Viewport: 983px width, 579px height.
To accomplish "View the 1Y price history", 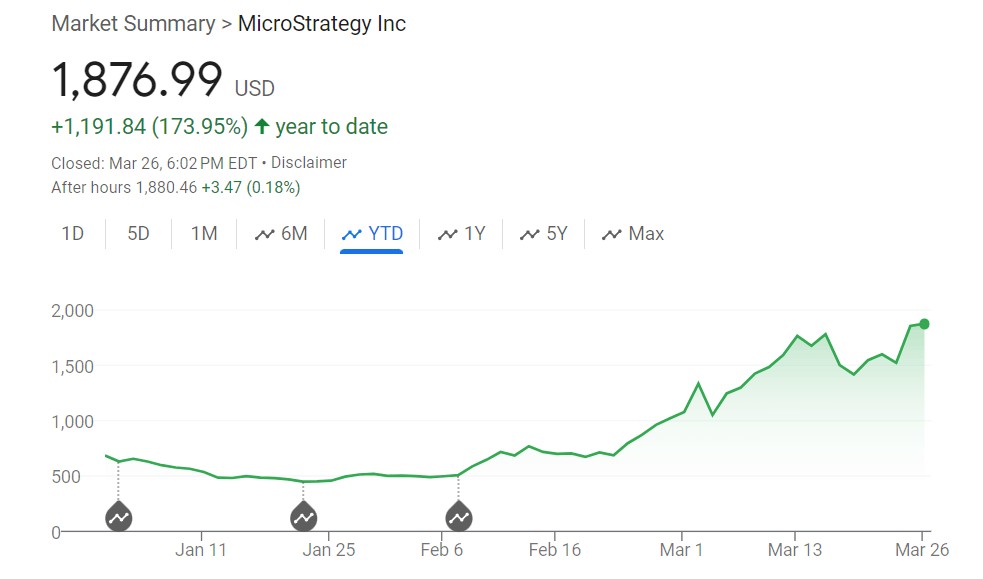I will click(462, 234).
